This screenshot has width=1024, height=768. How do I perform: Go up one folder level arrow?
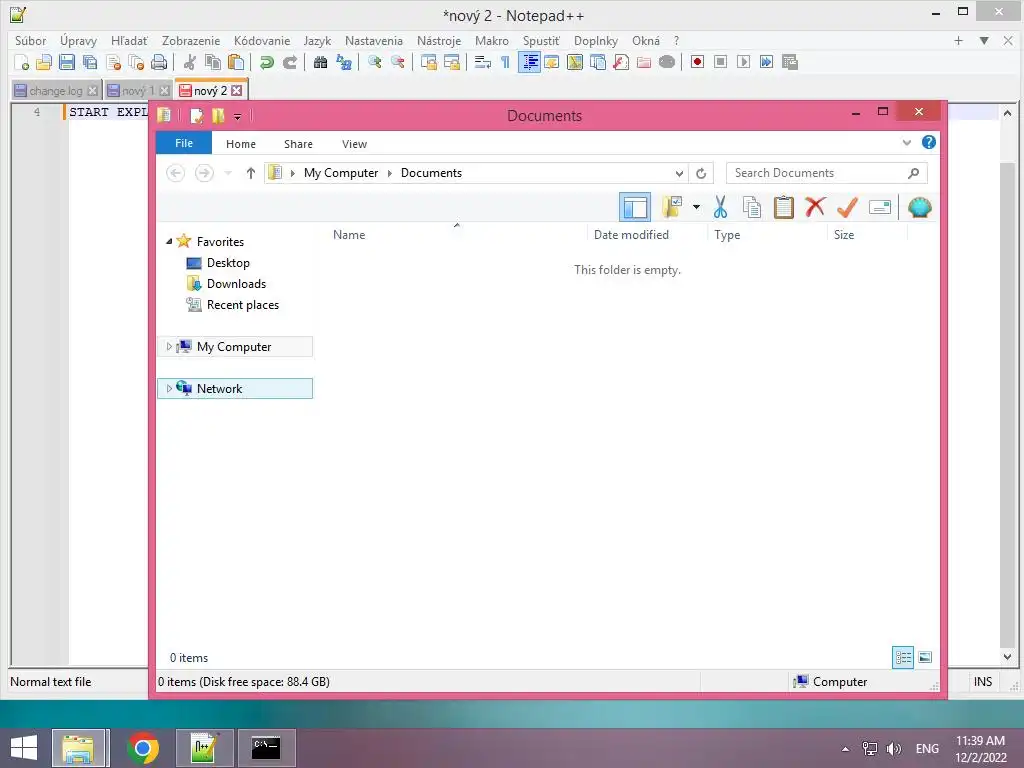tap(250, 173)
